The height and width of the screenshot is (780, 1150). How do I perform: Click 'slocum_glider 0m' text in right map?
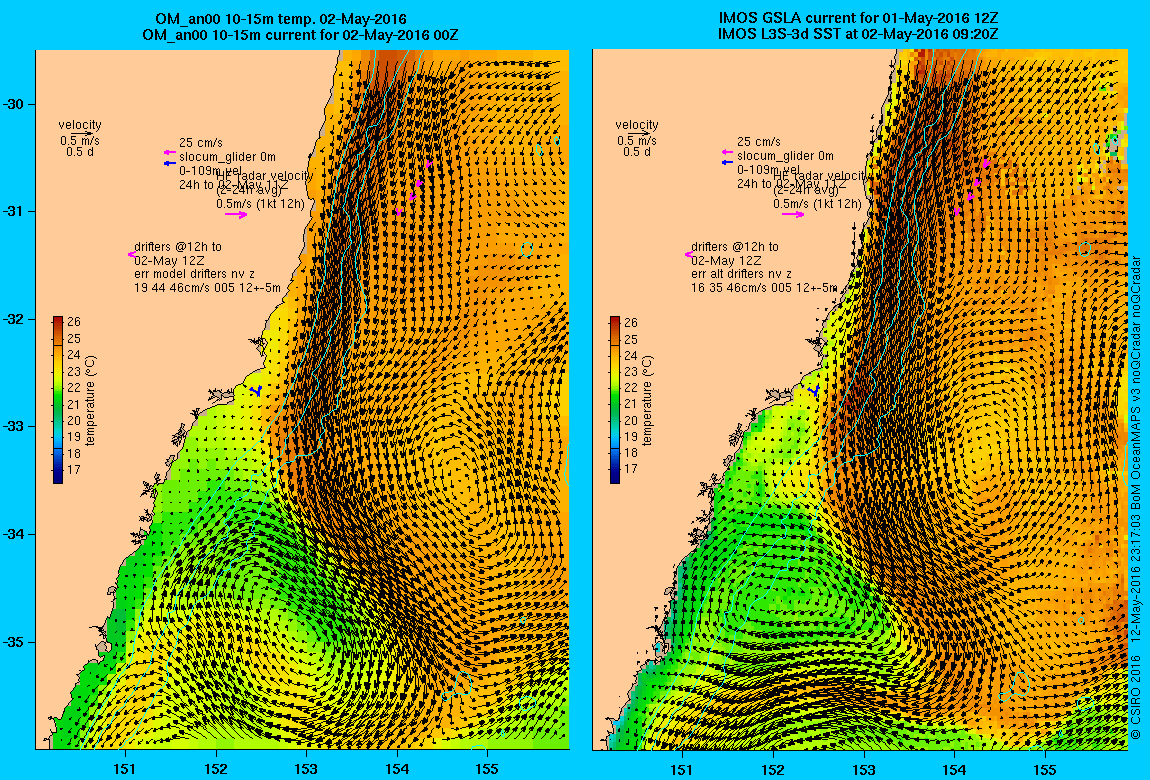pyautogui.click(x=785, y=156)
